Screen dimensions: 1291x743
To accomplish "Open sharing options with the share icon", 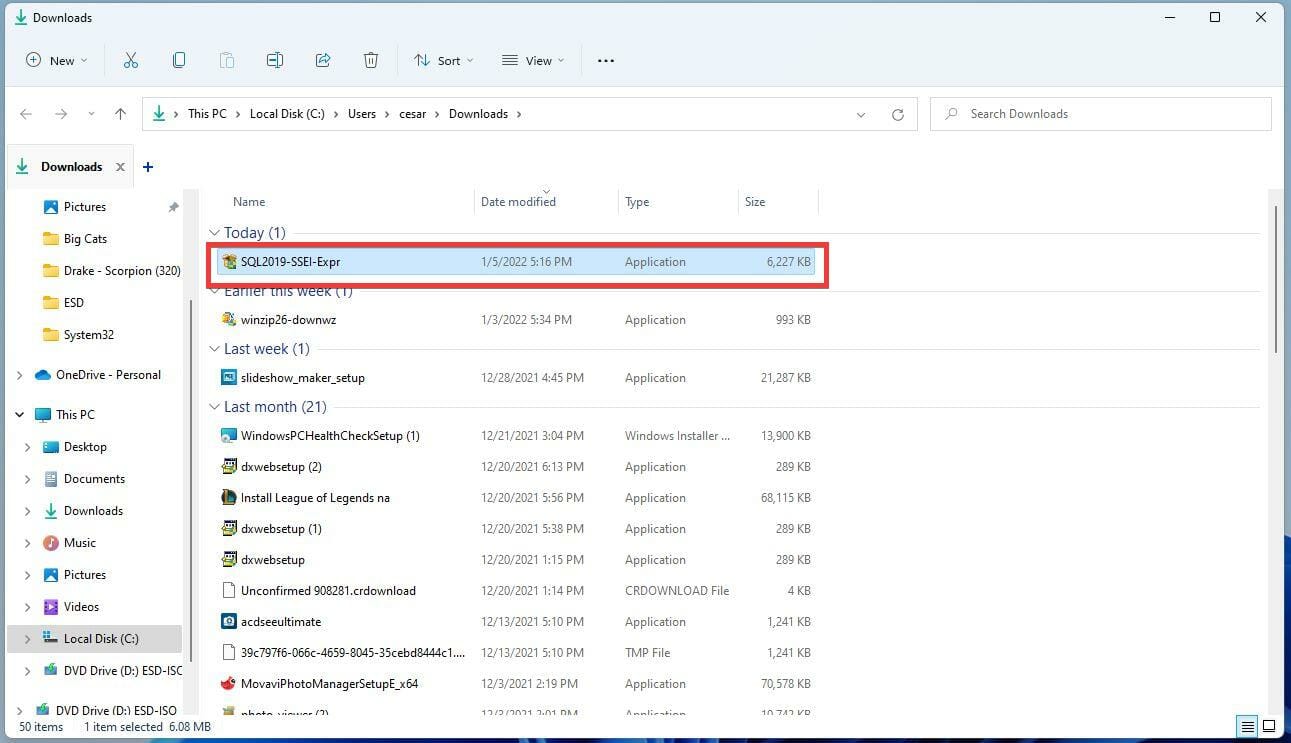I will click(323, 60).
